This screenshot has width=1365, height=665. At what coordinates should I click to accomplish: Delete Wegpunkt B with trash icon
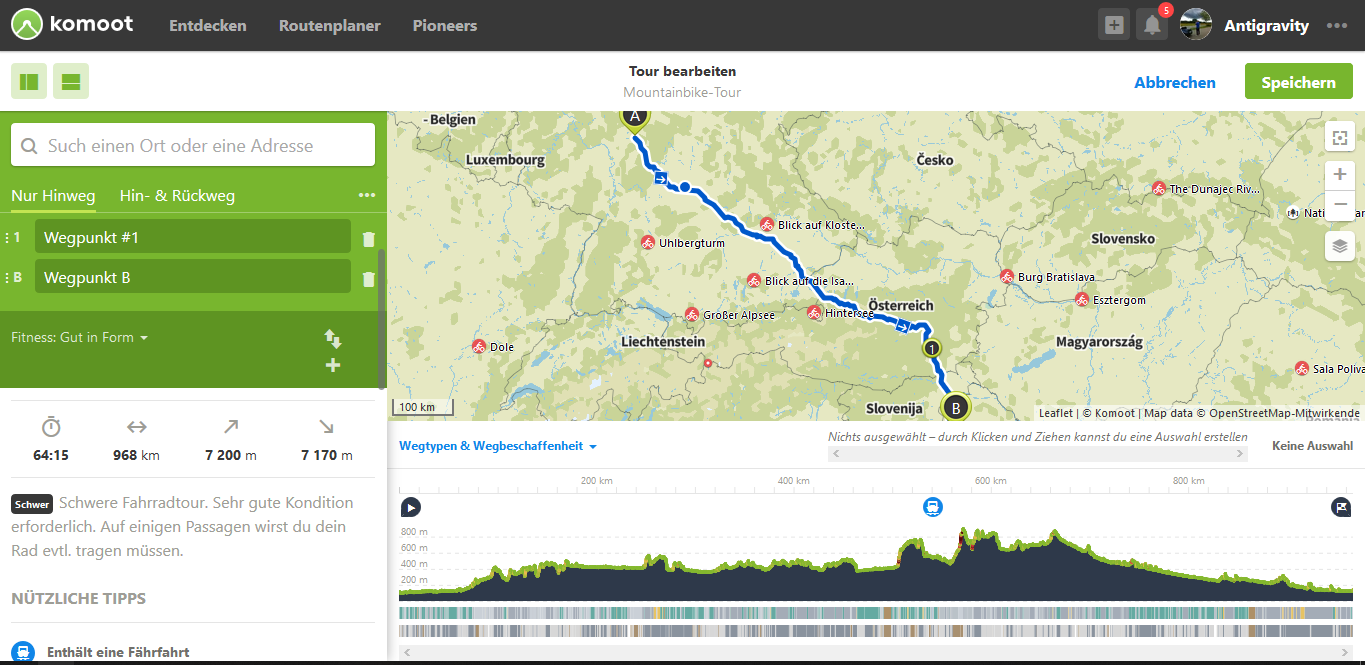(368, 279)
